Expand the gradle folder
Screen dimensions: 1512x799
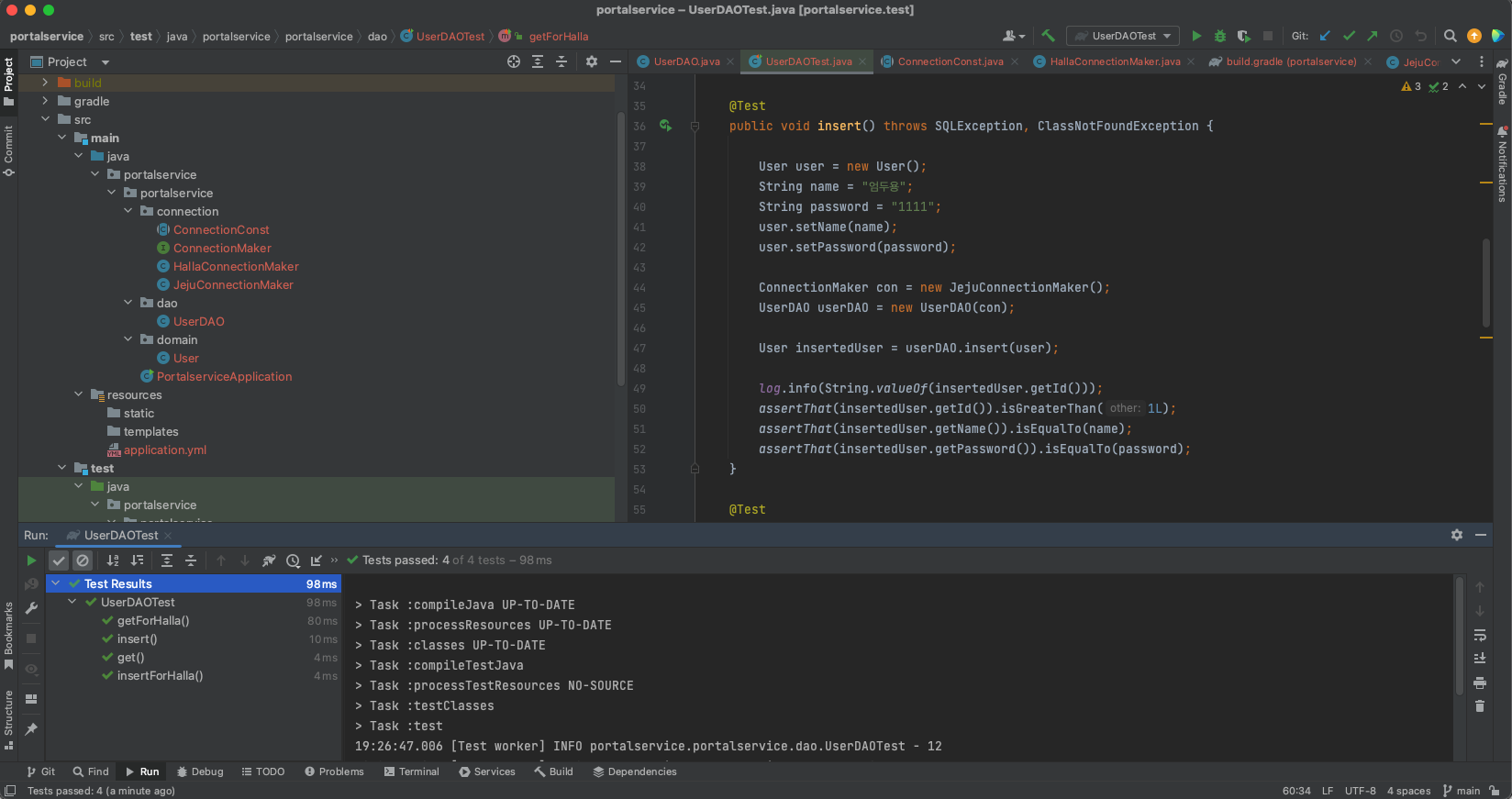46,101
